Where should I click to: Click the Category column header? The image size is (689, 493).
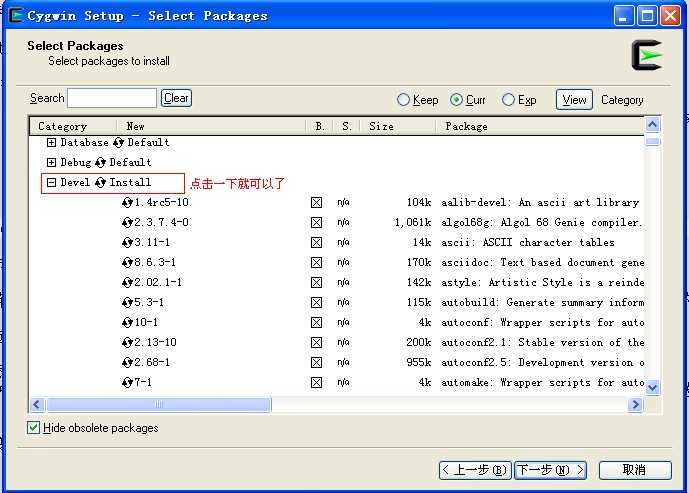(x=73, y=127)
